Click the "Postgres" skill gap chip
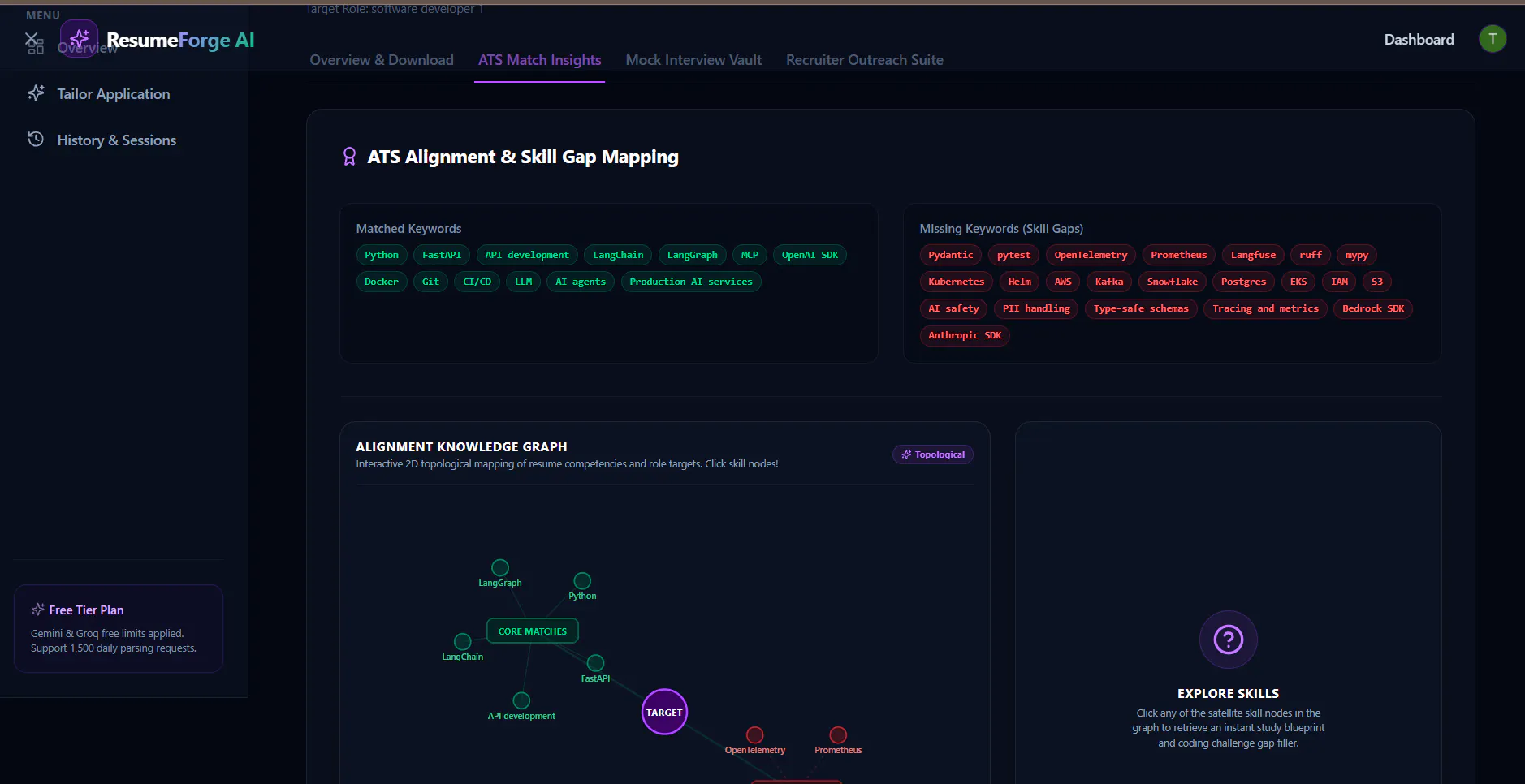 (1243, 282)
